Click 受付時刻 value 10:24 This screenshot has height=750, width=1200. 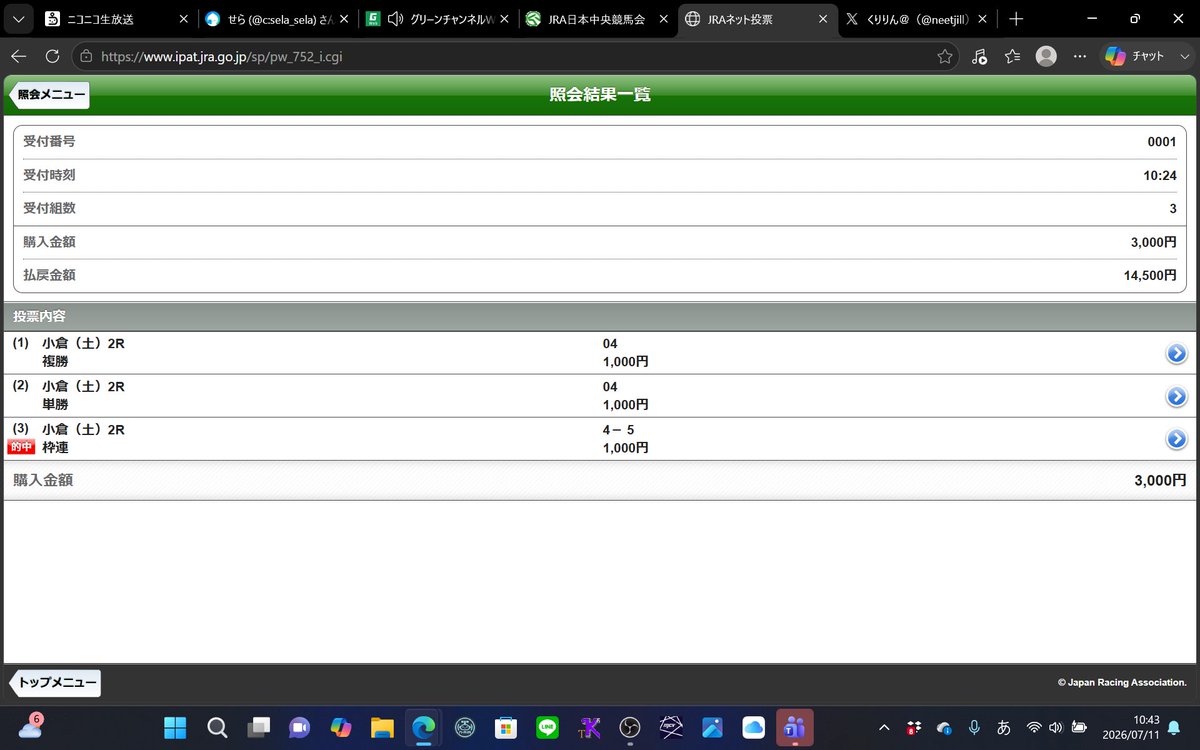tap(1161, 175)
